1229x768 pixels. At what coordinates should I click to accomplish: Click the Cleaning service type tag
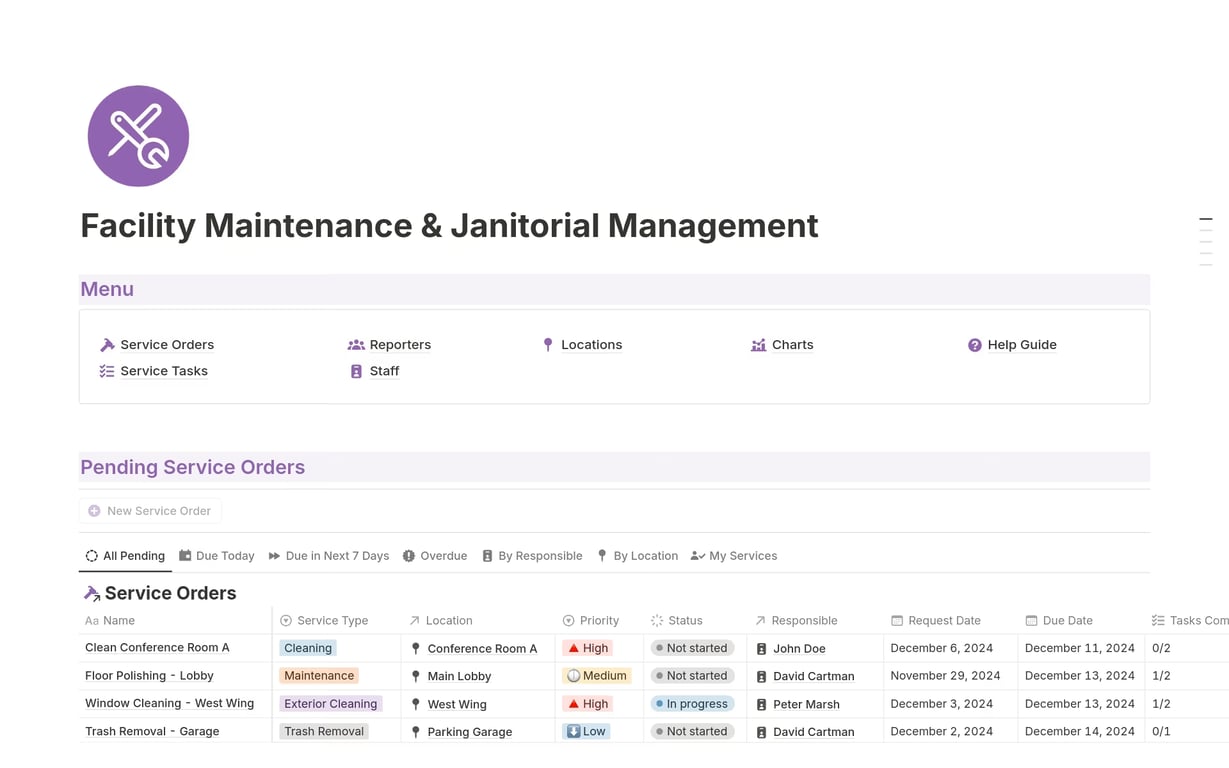tap(308, 648)
